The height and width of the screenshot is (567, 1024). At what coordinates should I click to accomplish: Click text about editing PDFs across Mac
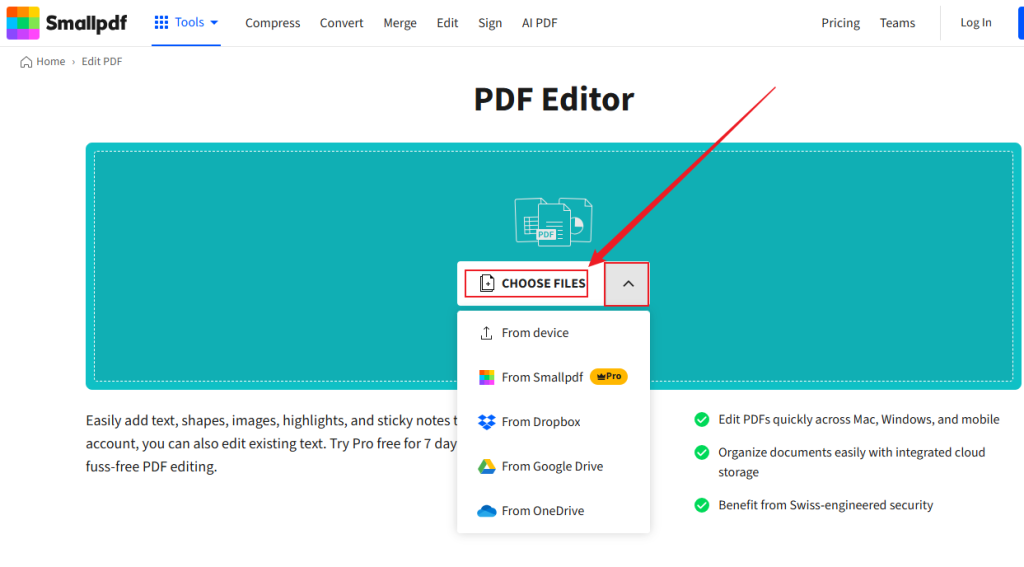859,419
